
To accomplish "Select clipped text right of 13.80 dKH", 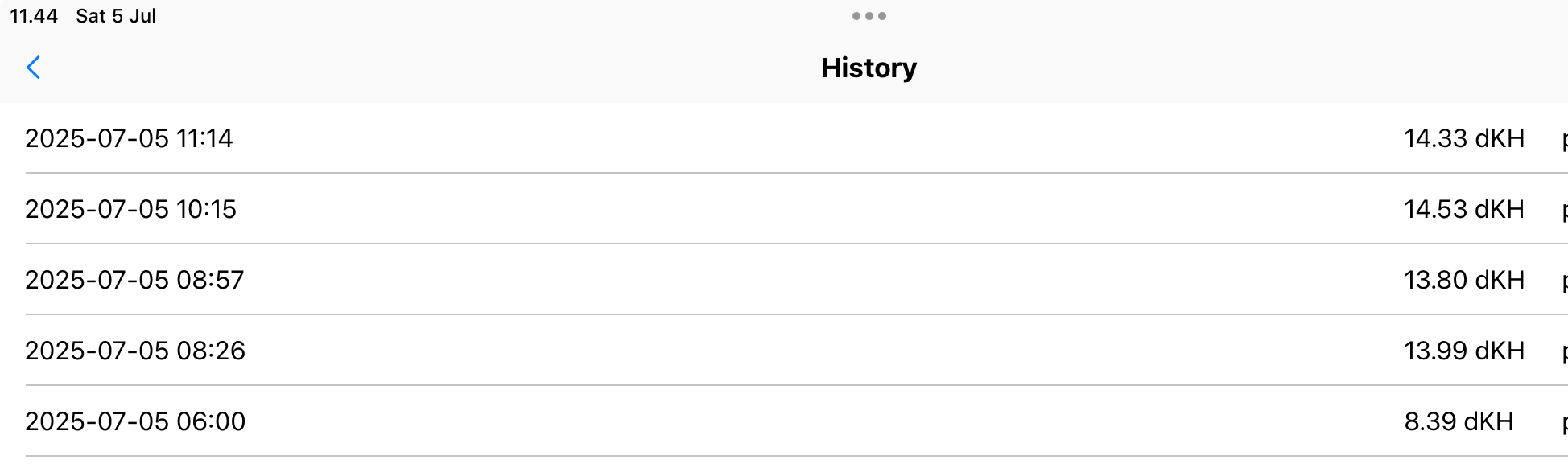I will (x=1563, y=282).
